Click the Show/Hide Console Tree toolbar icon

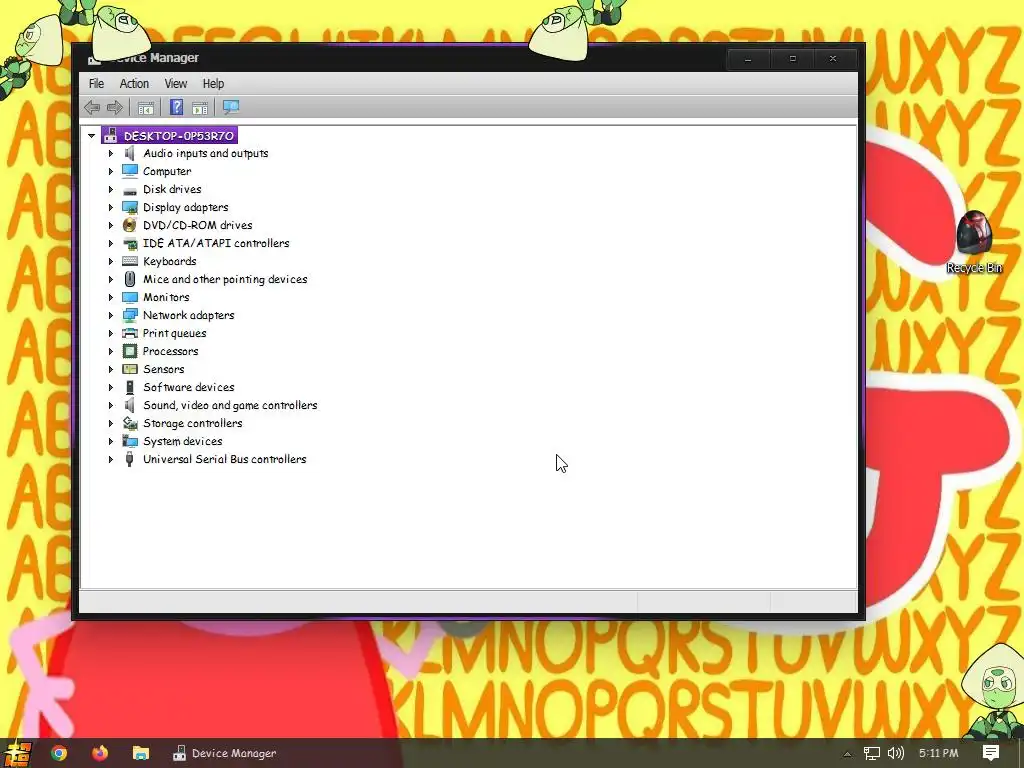146,108
